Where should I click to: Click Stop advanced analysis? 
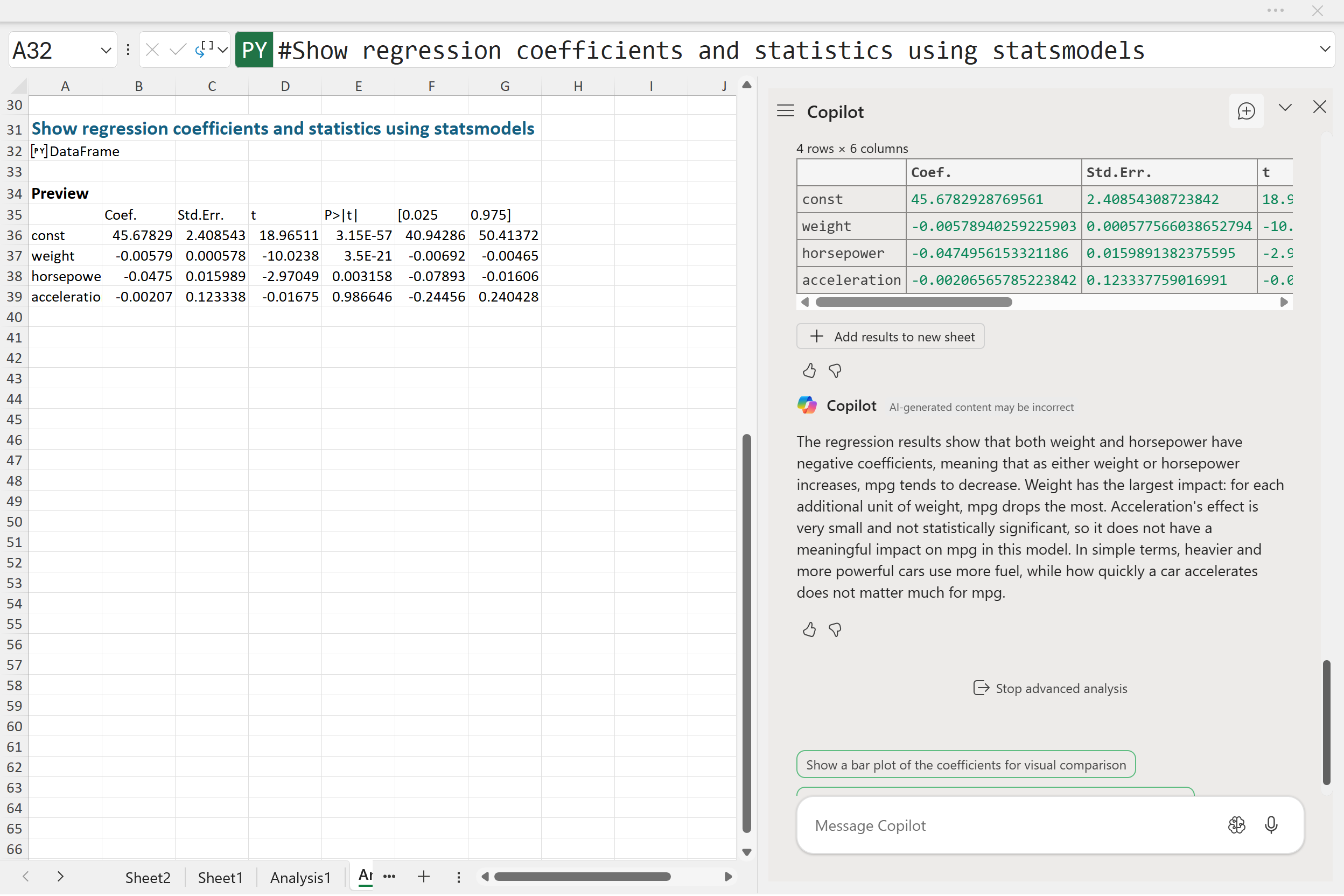click(1049, 689)
